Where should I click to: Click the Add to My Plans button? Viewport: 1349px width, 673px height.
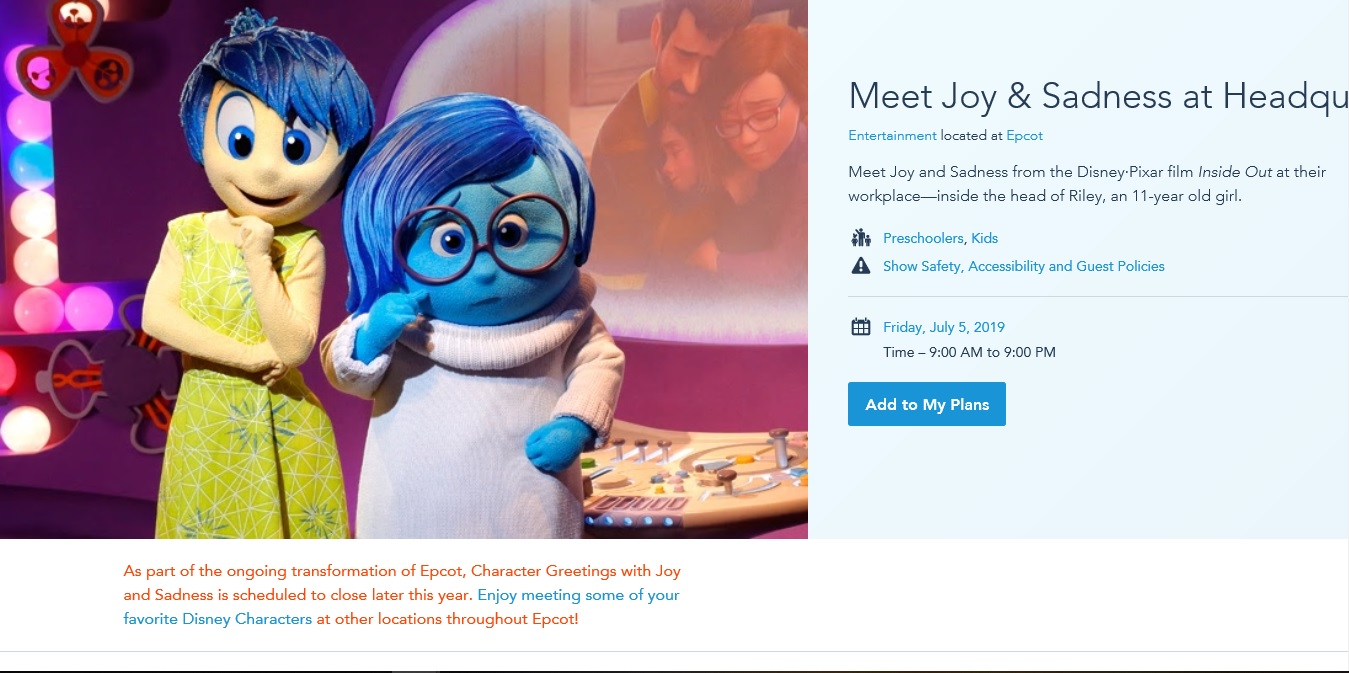pyautogui.click(x=927, y=404)
